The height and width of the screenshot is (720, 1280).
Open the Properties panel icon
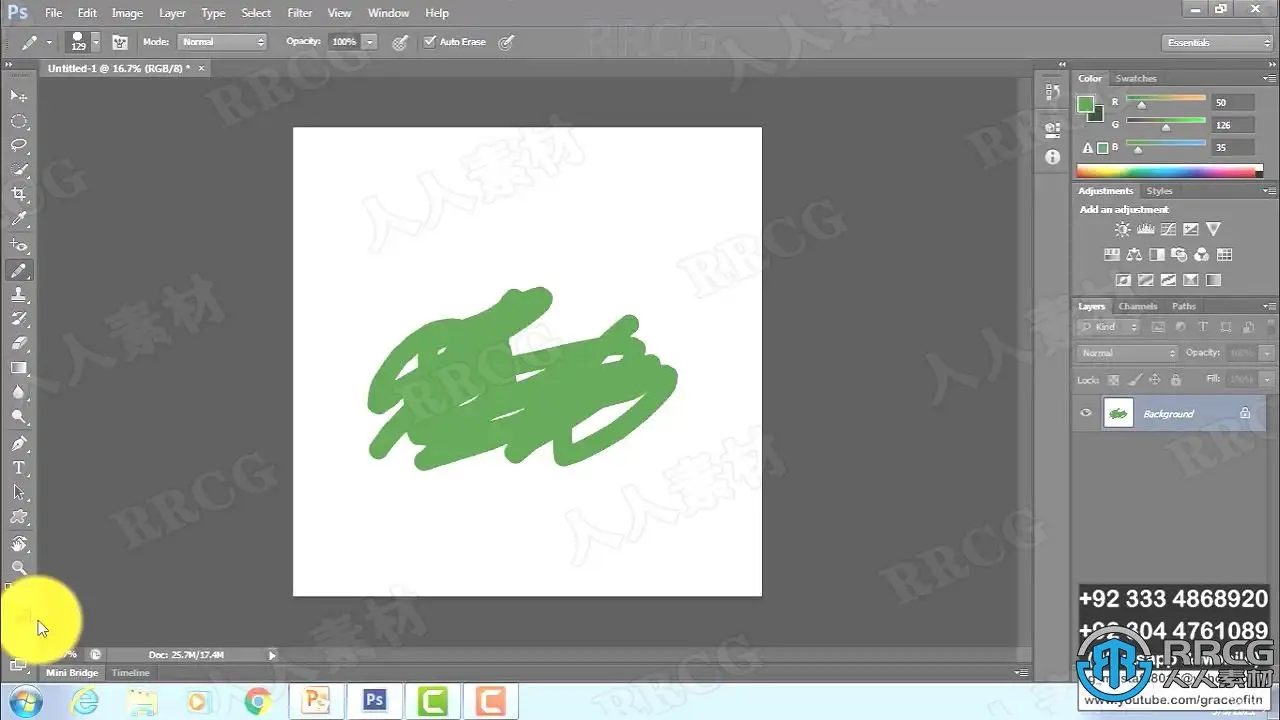click(1052, 129)
